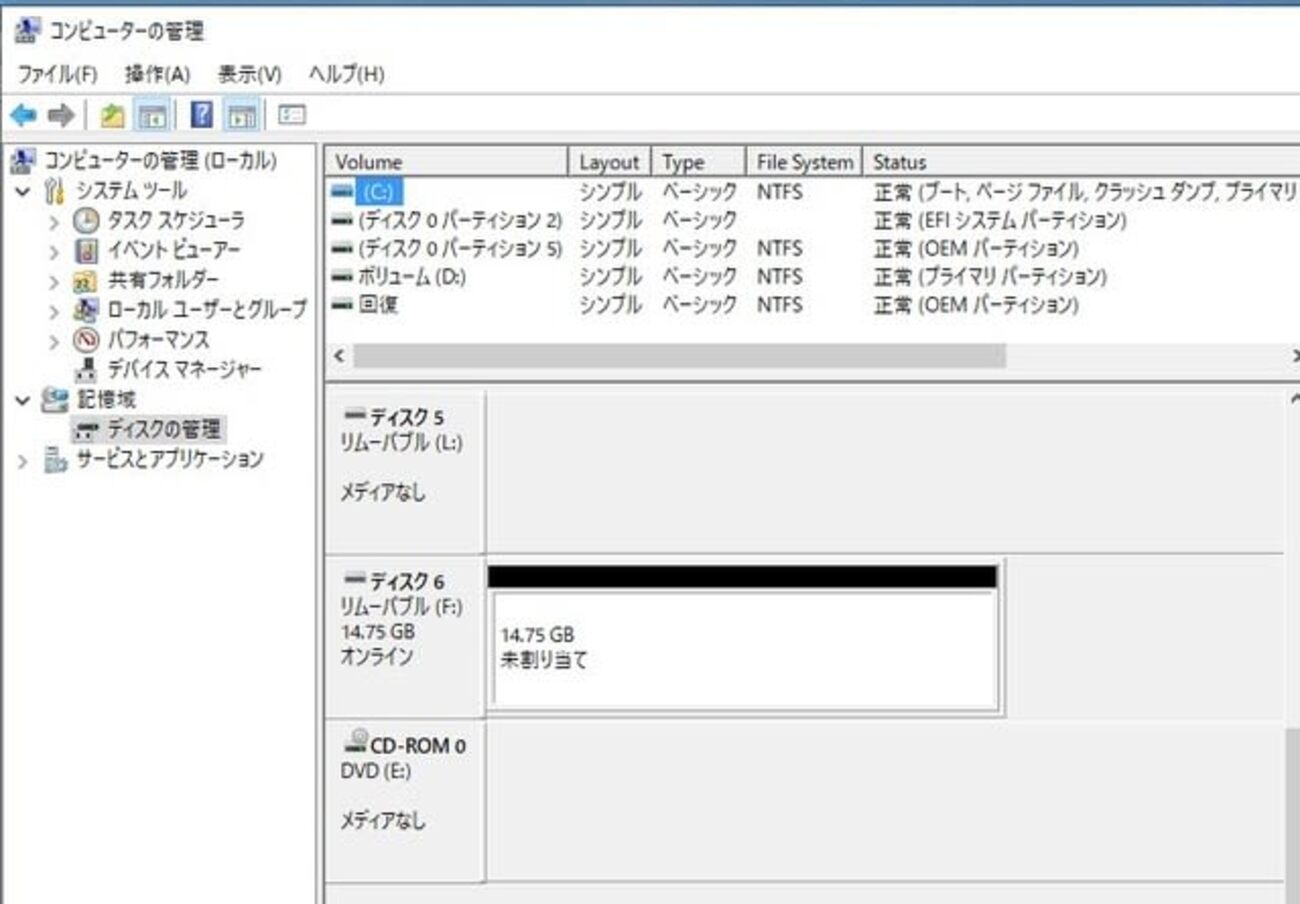Expand the 共有フォルダー node
Screen dimensions: 1300x904
coord(55,281)
